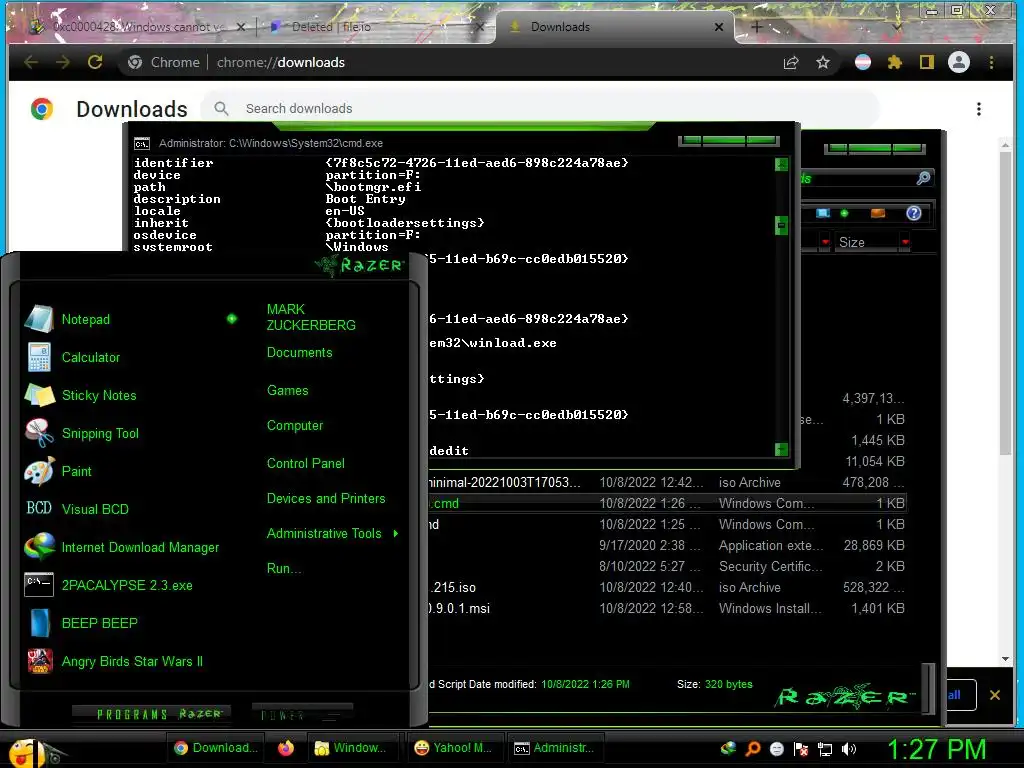This screenshot has width=1024, height=768.
Task: Go back in Chrome
Action: [31, 62]
